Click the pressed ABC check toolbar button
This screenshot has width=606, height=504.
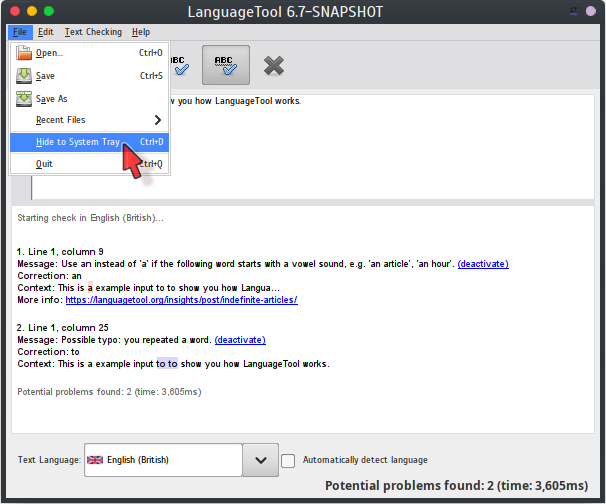pos(226,65)
